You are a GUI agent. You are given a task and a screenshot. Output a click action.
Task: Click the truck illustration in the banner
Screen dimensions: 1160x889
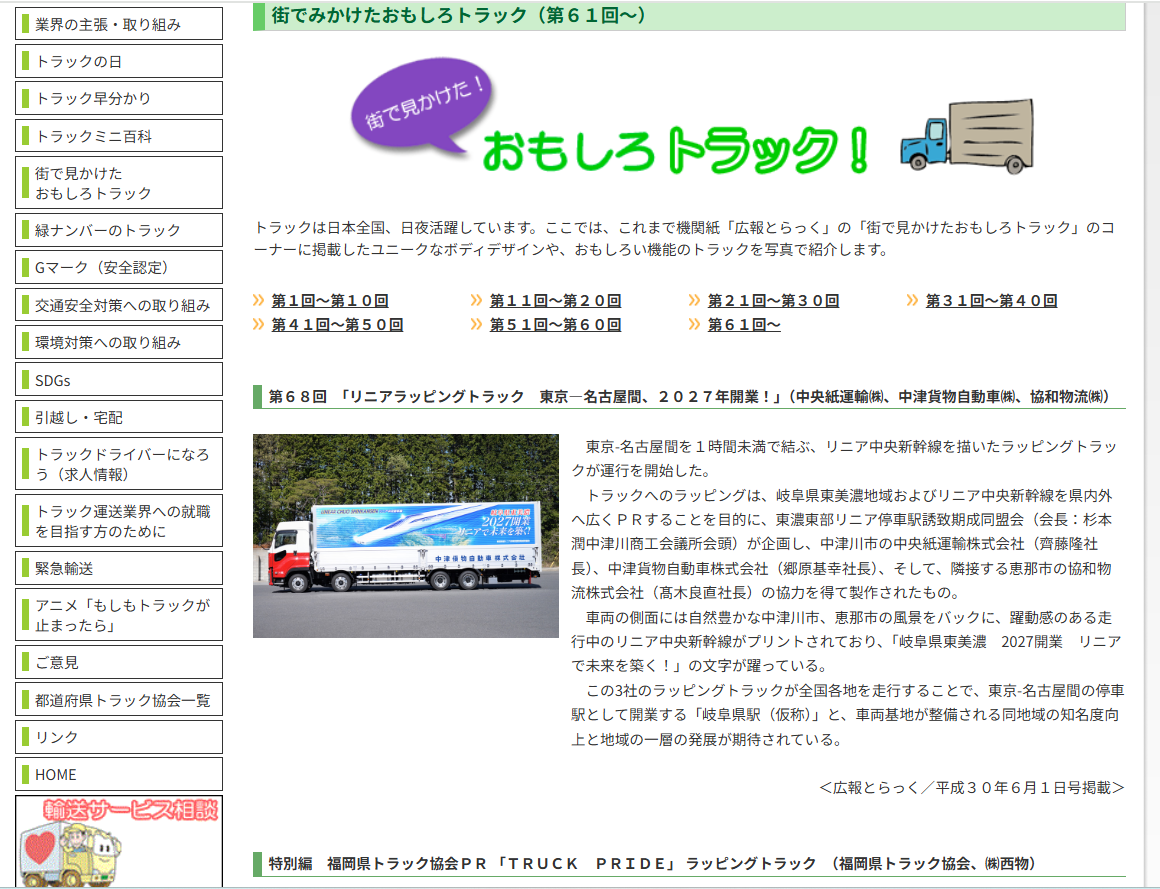pos(966,138)
